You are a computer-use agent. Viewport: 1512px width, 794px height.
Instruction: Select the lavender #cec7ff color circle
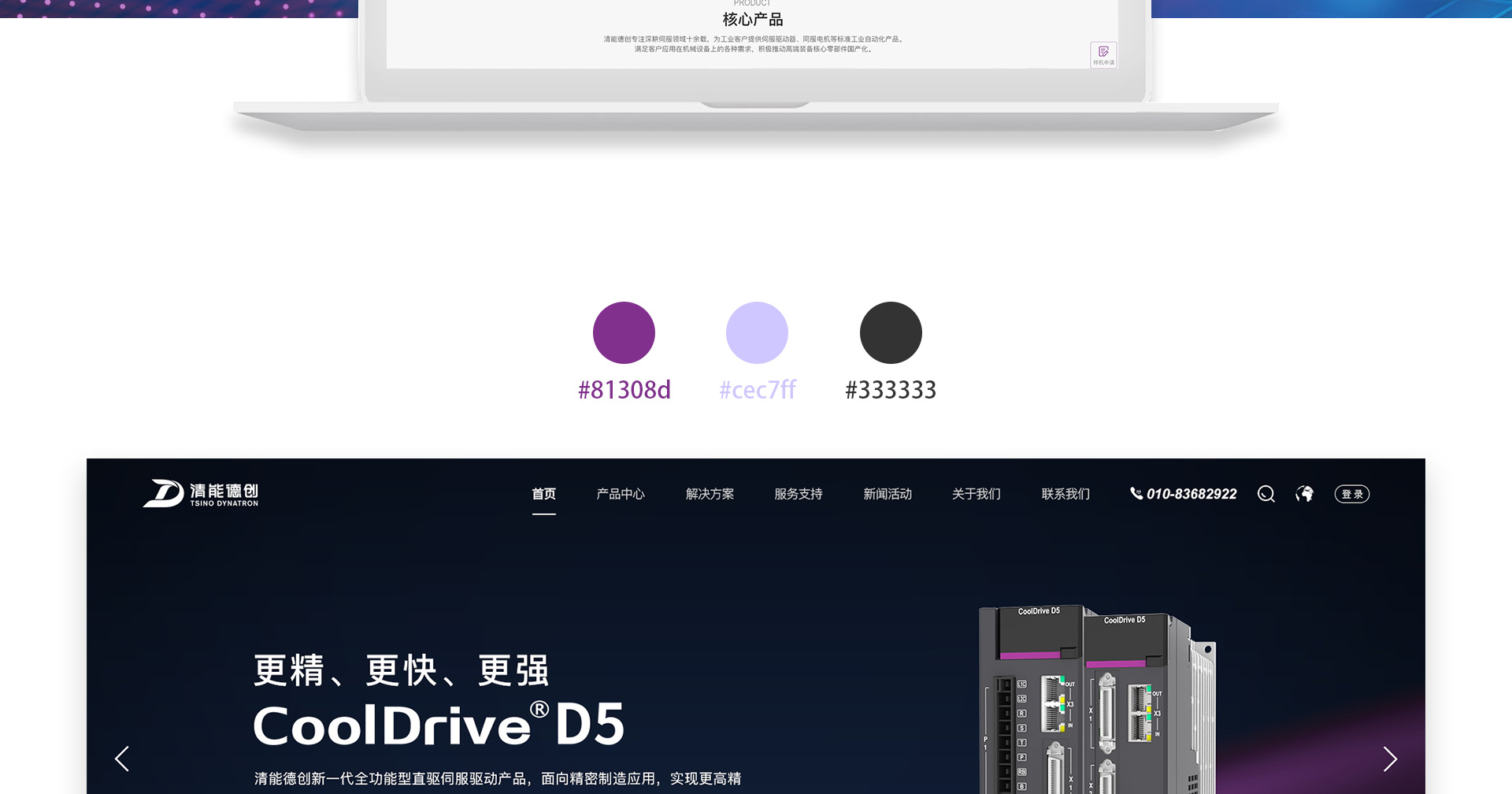757,332
